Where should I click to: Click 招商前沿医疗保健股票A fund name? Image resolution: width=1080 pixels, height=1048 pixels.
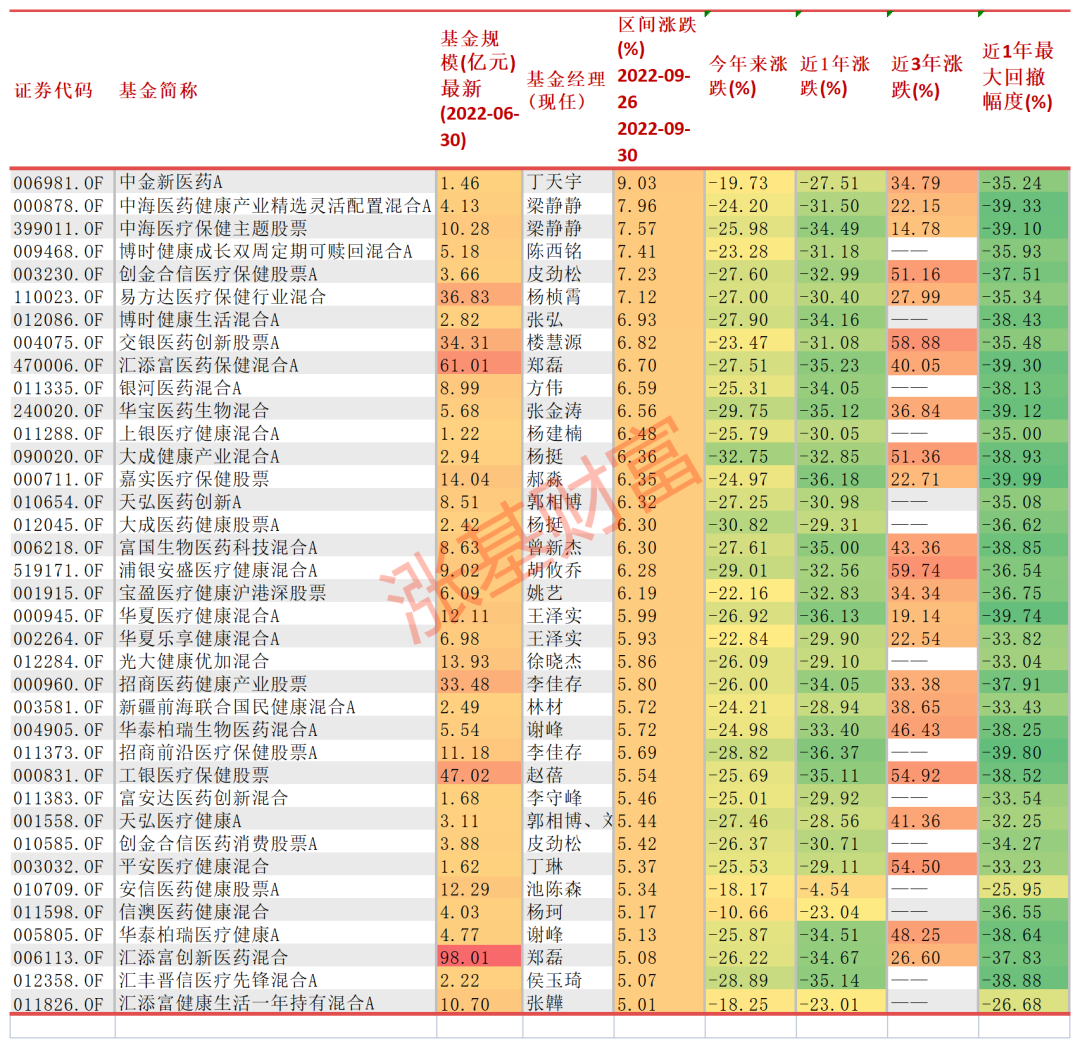tap(218, 751)
